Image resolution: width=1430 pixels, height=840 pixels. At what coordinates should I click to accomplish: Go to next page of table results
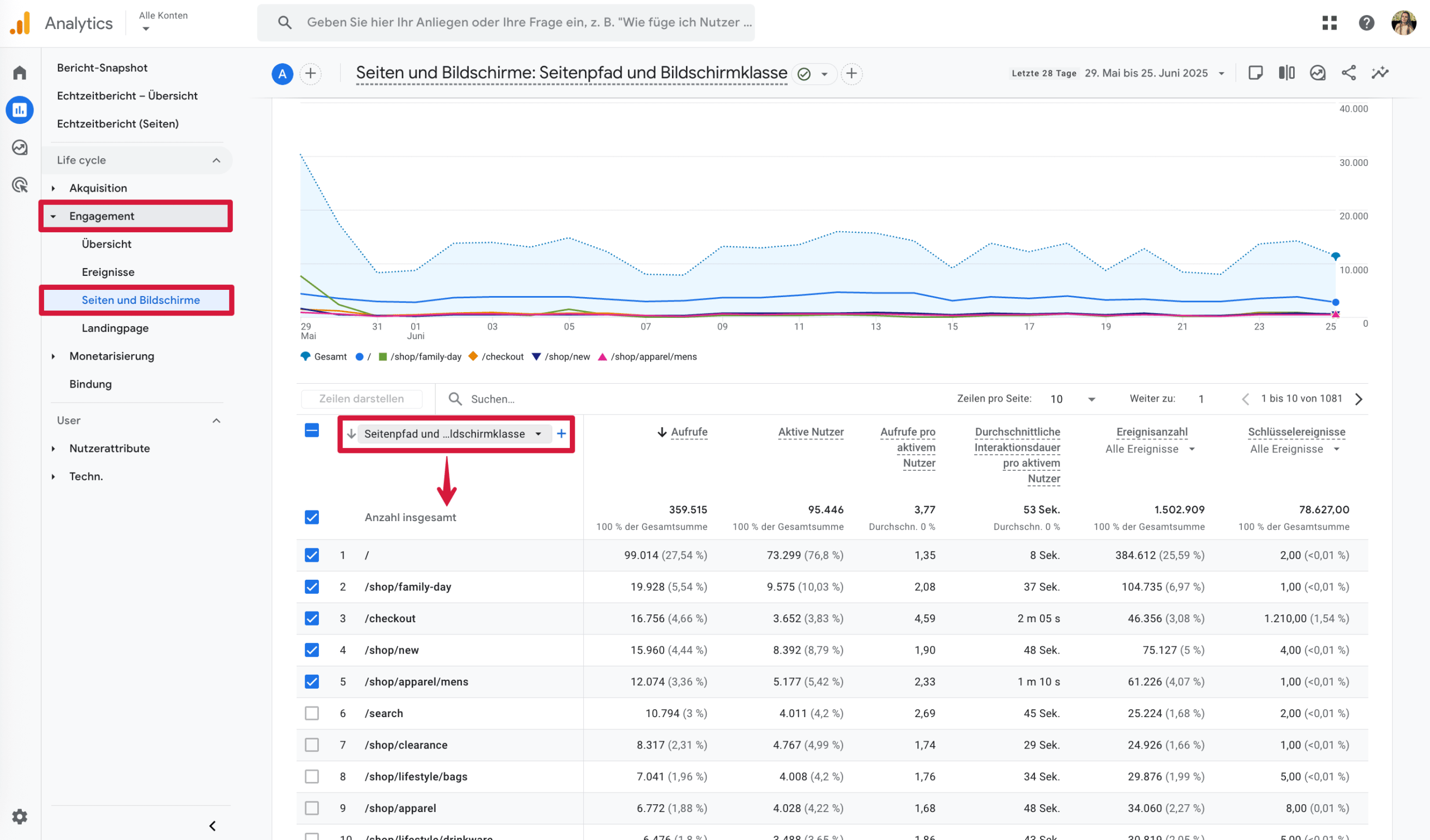click(x=1358, y=399)
